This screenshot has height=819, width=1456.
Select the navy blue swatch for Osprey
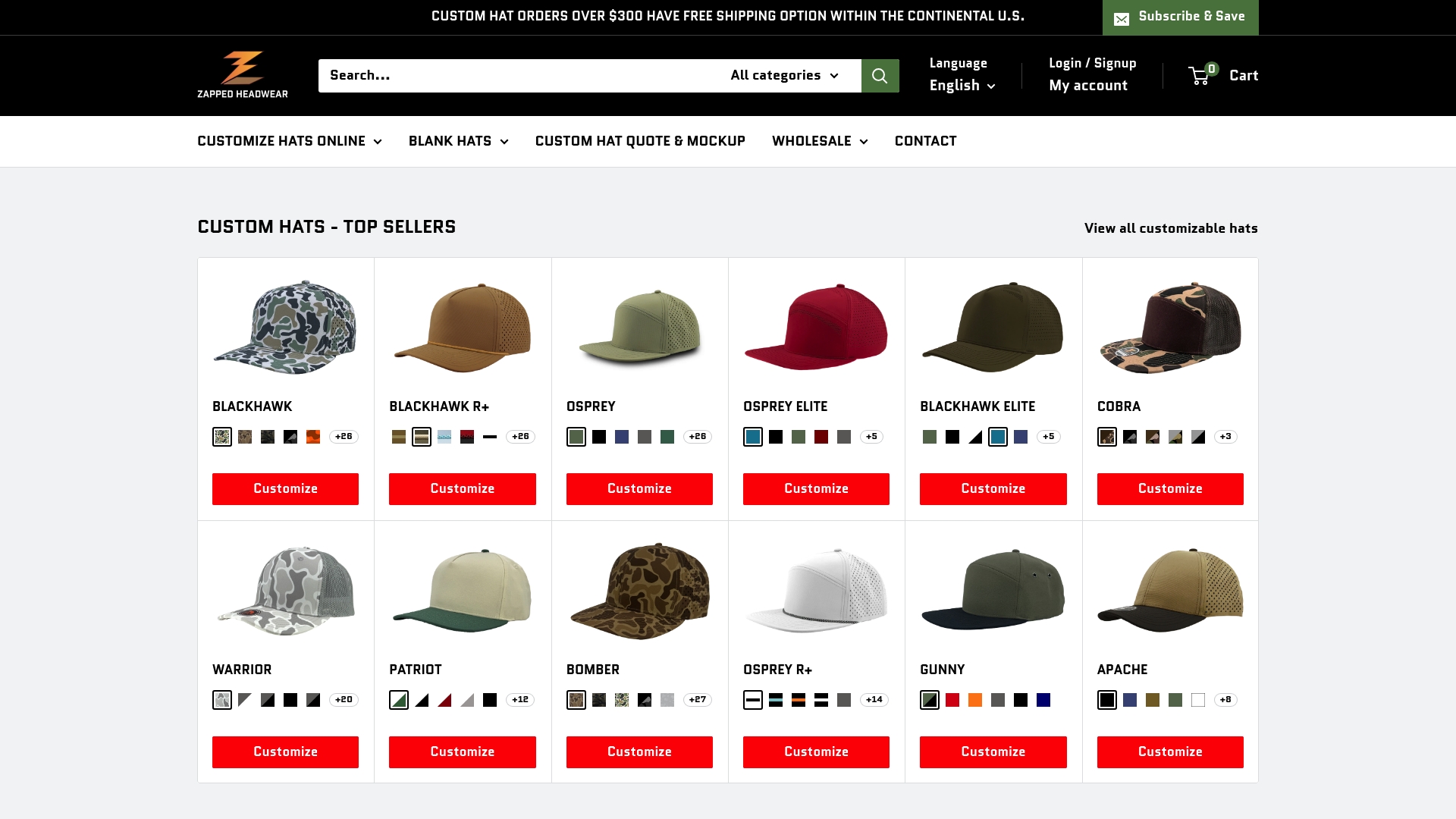(622, 437)
